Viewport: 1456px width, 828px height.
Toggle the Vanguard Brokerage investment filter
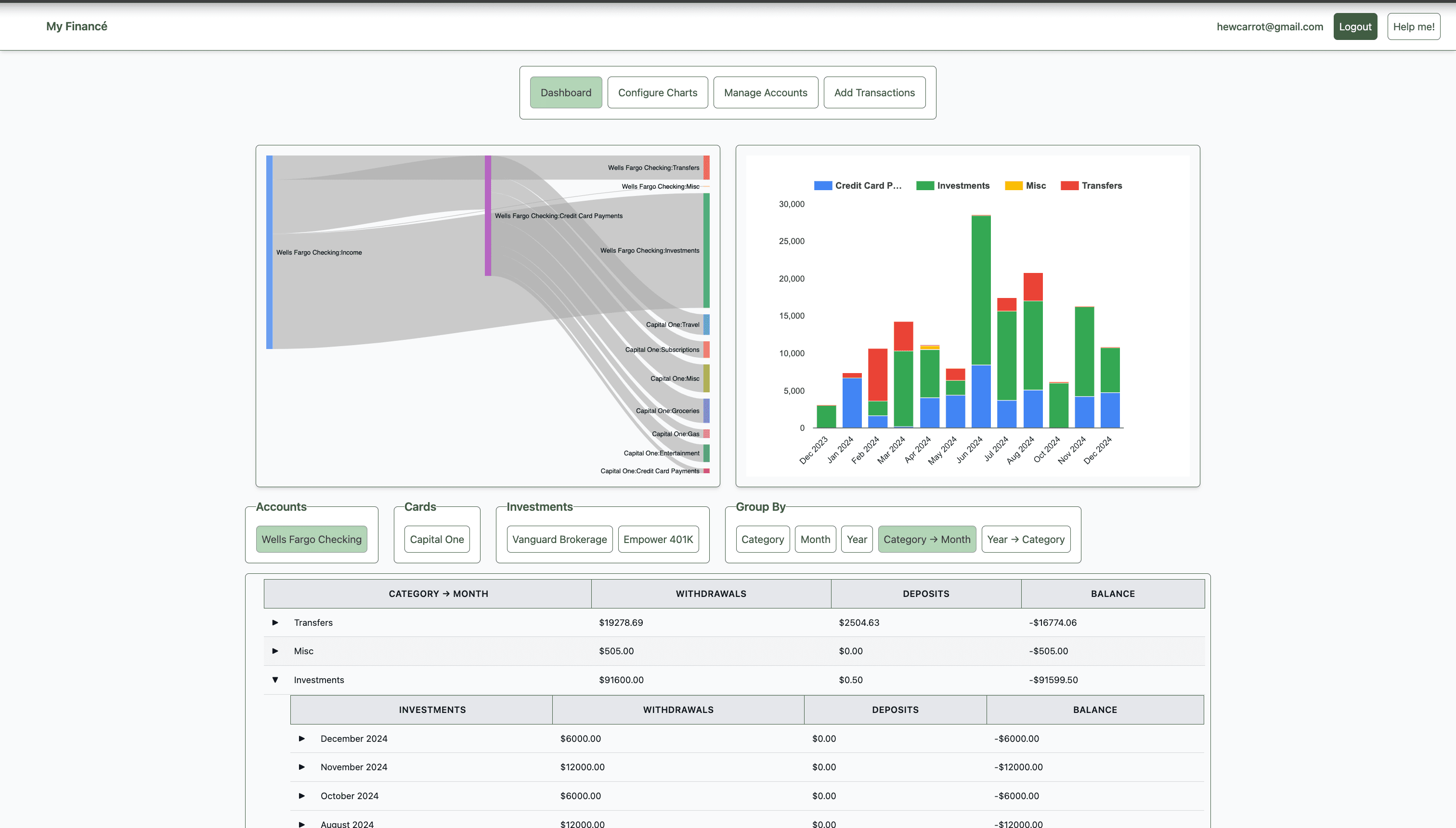559,539
